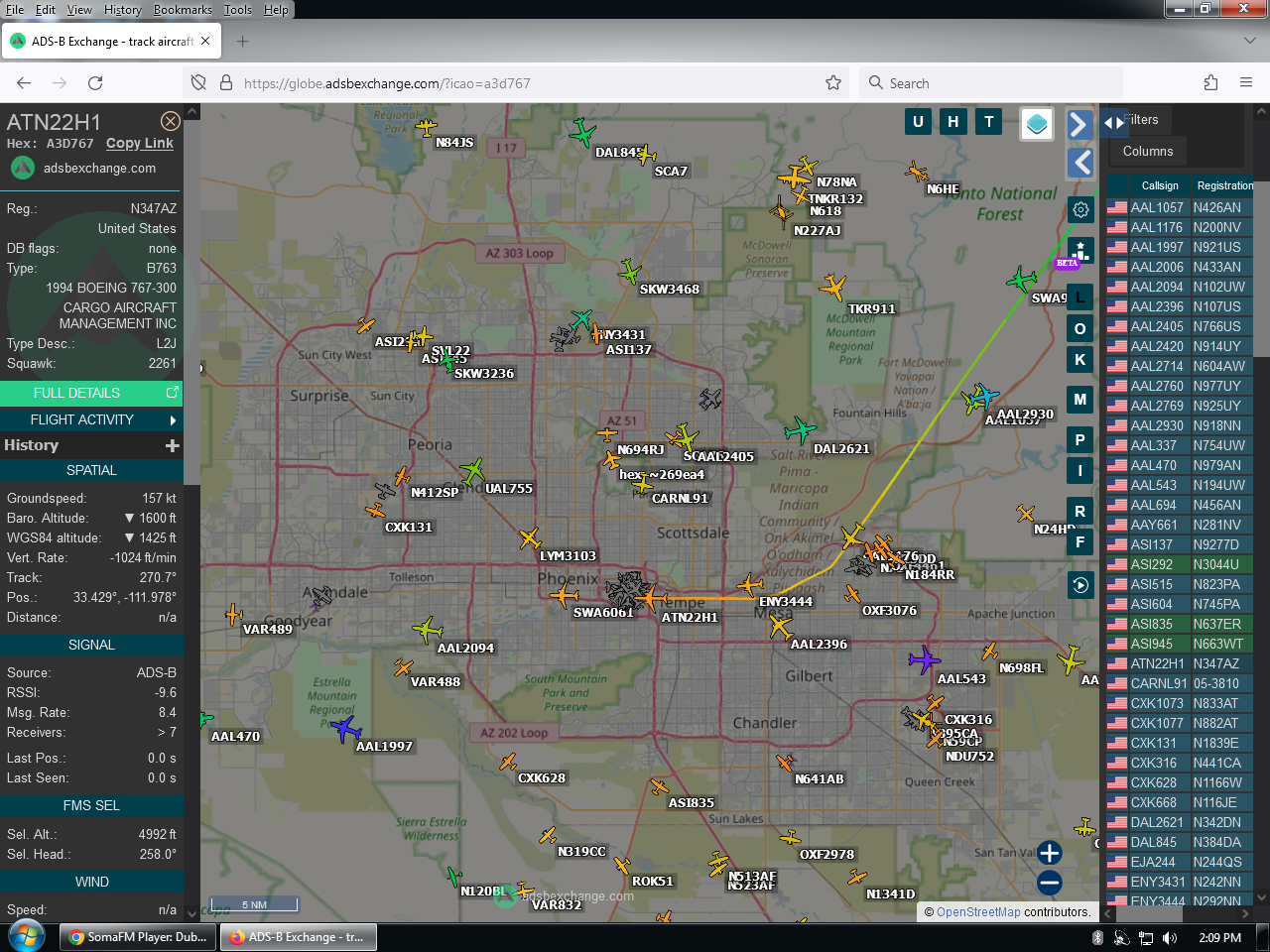
Task: Click the SKW3468 aircraft on the map
Action: [629, 271]
